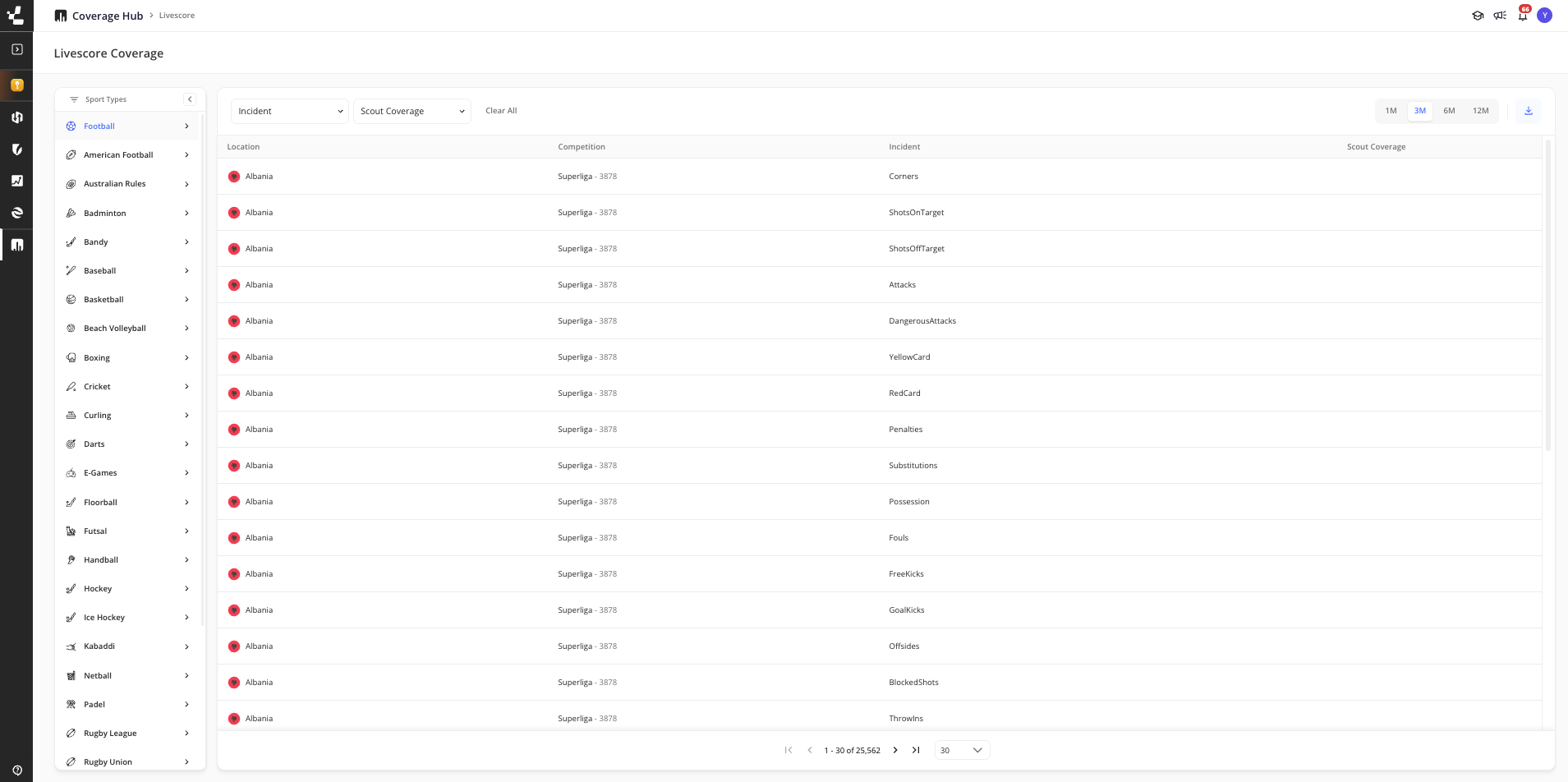This screenshot has height=782, width=1568.
Task: Select the 12M time range tab
Action: [1480, 111]
